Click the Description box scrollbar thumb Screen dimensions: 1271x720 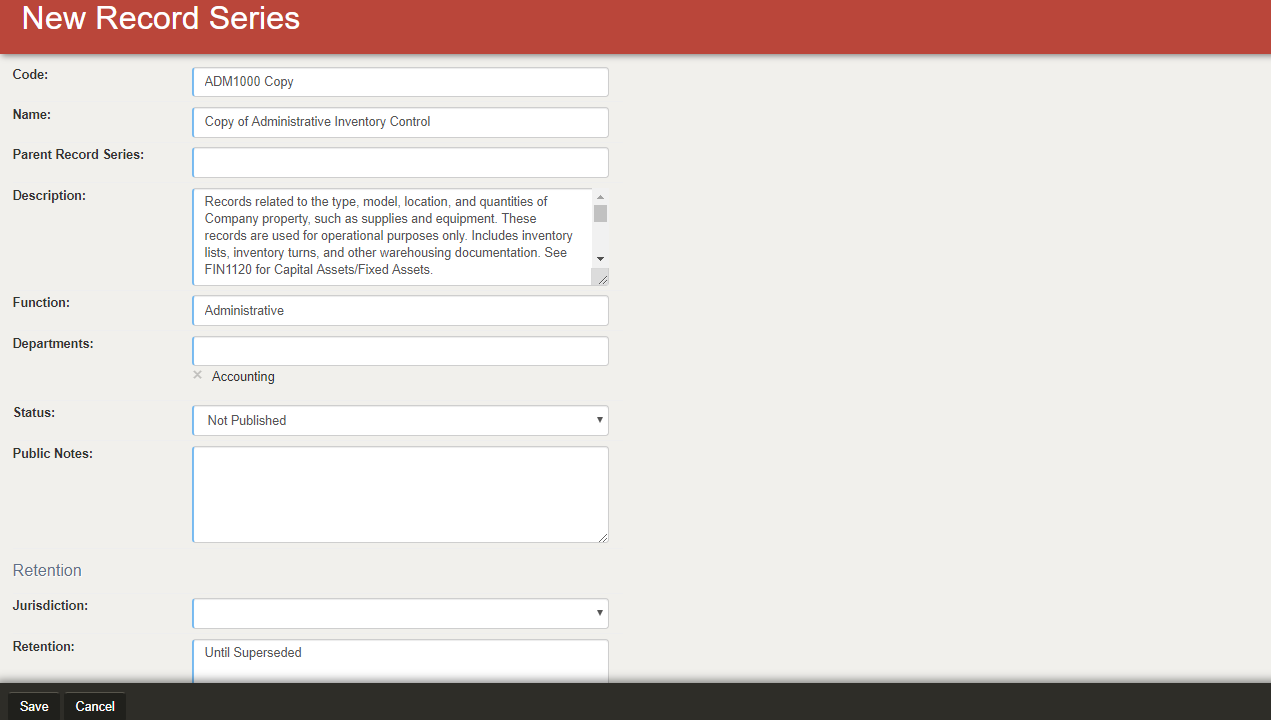coord(600,213)
